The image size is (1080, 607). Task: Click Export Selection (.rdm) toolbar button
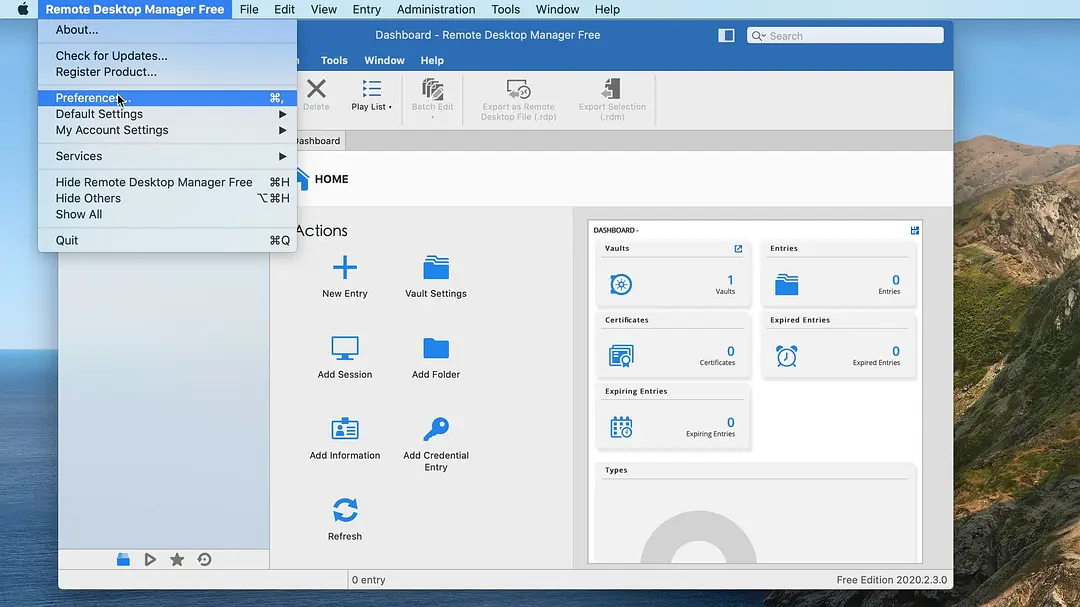click(x=612, y=100)
